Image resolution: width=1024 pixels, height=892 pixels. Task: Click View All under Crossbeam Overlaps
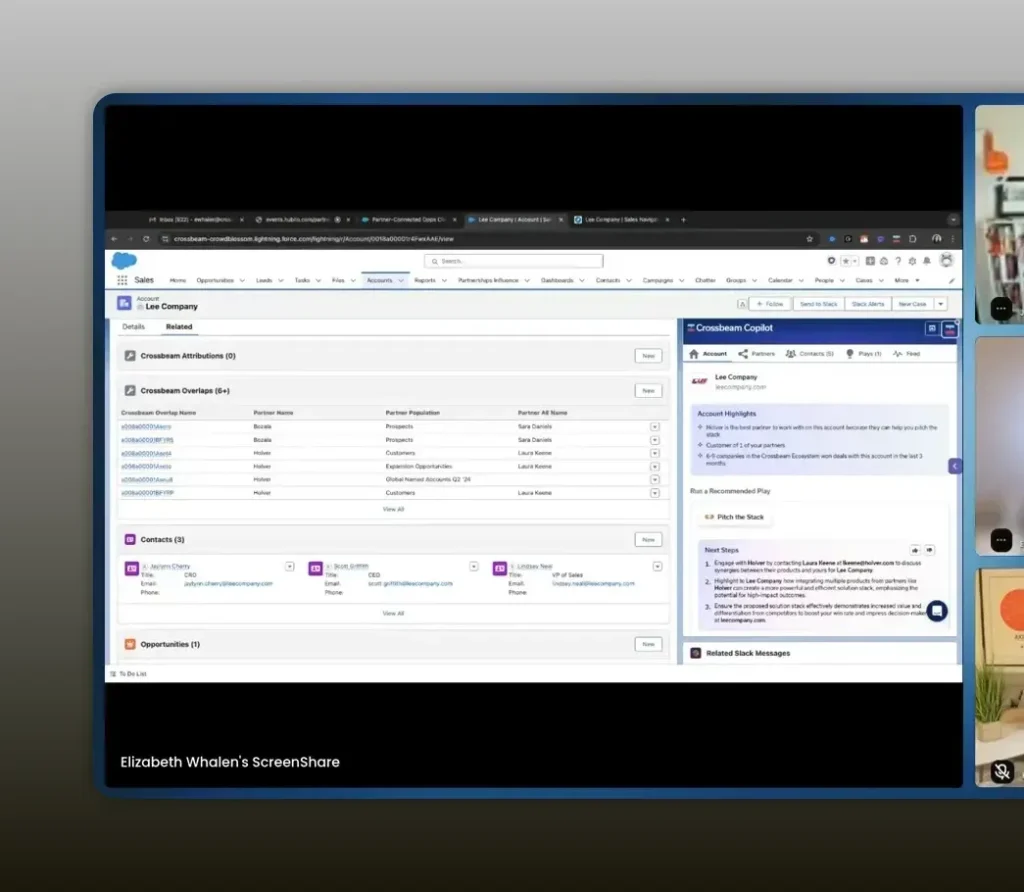[x=393, y=509]
